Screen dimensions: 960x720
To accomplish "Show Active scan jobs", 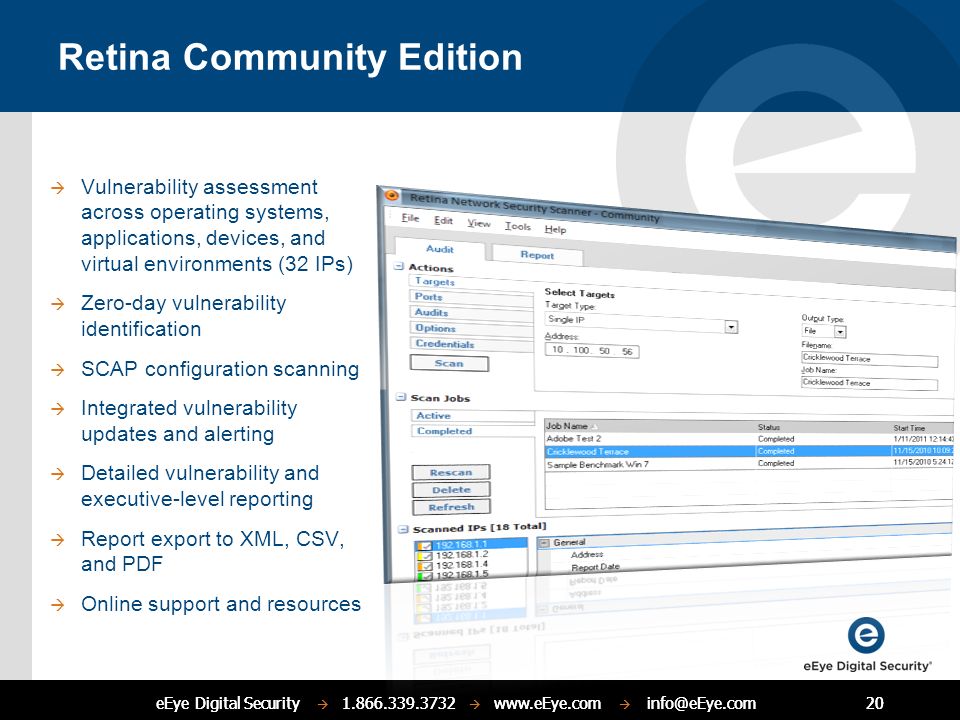I will (x=473, y=416).
